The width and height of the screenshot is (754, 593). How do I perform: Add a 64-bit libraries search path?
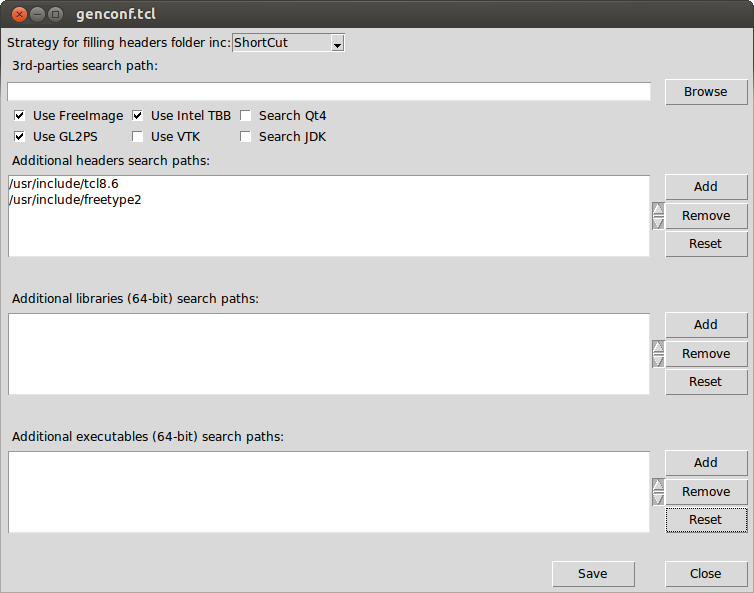[x=705, y=325]
